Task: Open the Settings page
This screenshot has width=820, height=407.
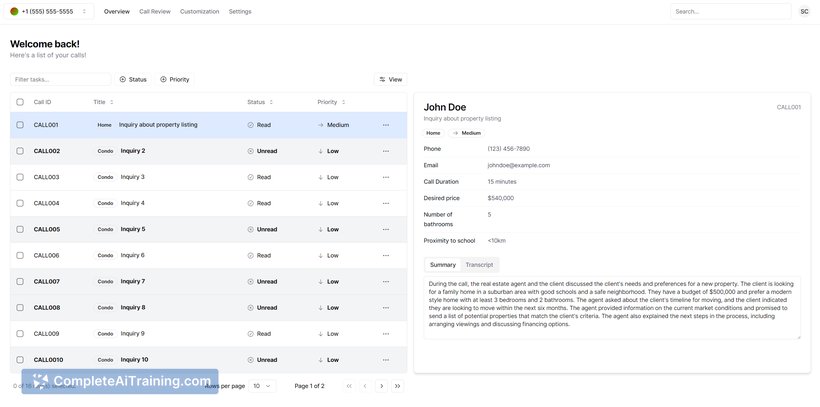Action: 240,12
